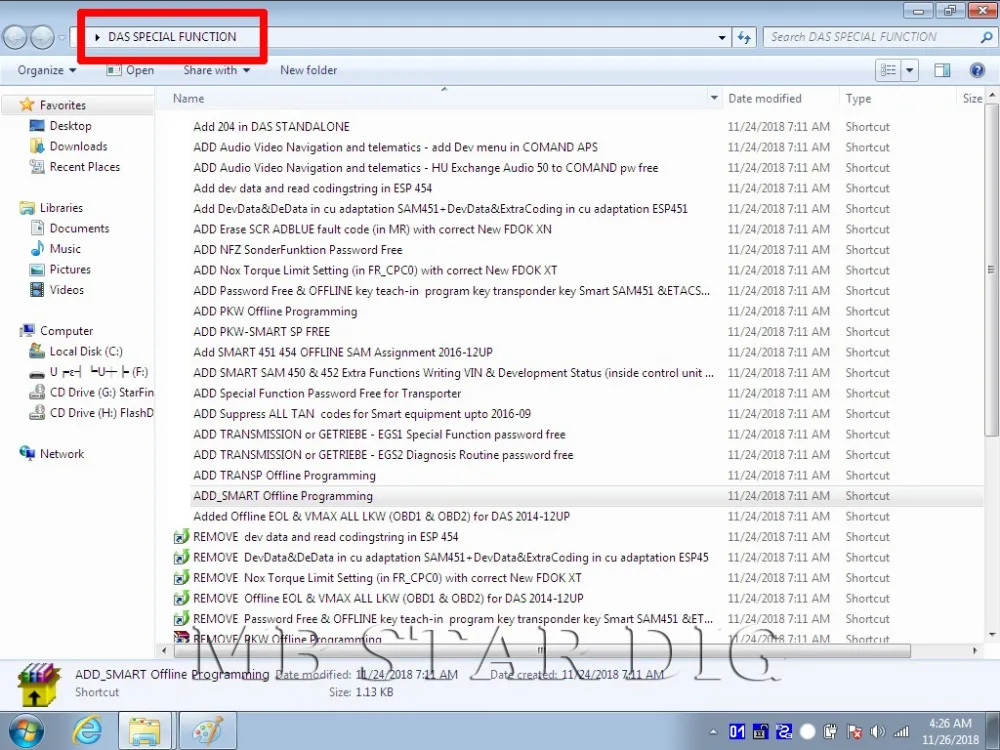Screen dimensions: 1000x750
Task: Show hidden system tray icons
Action: pos(713,732)
